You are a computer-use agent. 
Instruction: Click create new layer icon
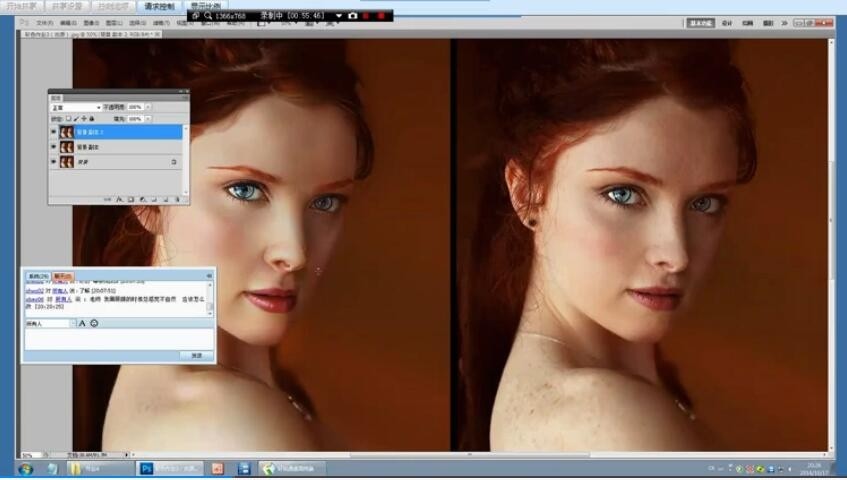165,200
